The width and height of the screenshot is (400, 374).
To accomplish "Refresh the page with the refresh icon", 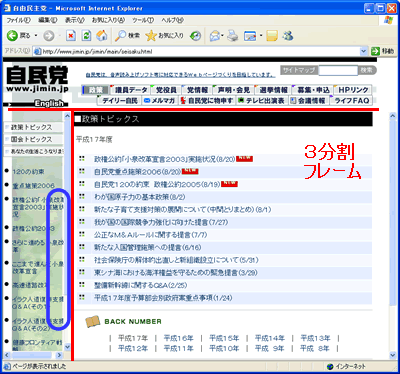I will point(86,36).
